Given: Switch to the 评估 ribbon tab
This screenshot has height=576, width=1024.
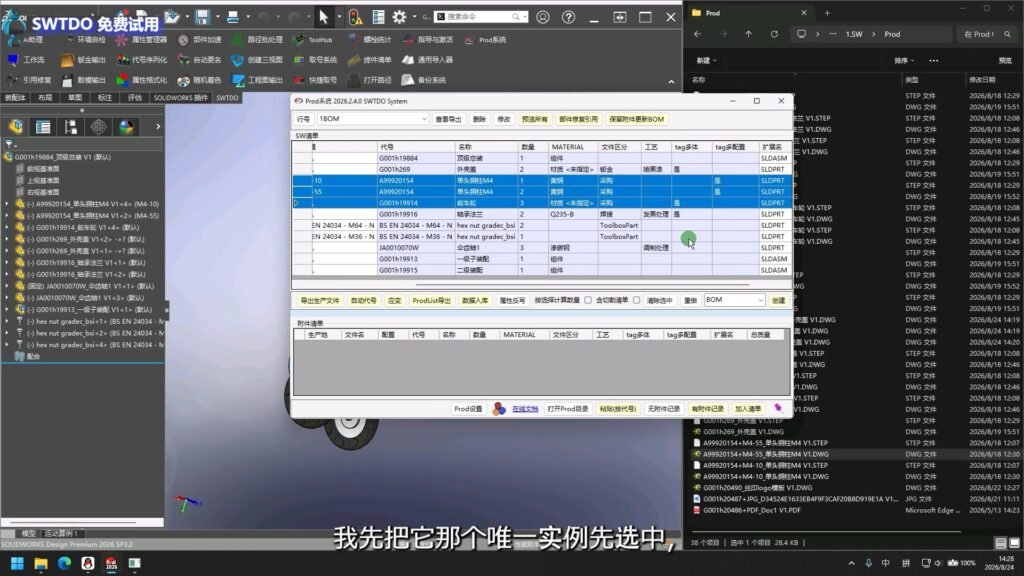Looking at the screenshot, I should tap(135, 98).
